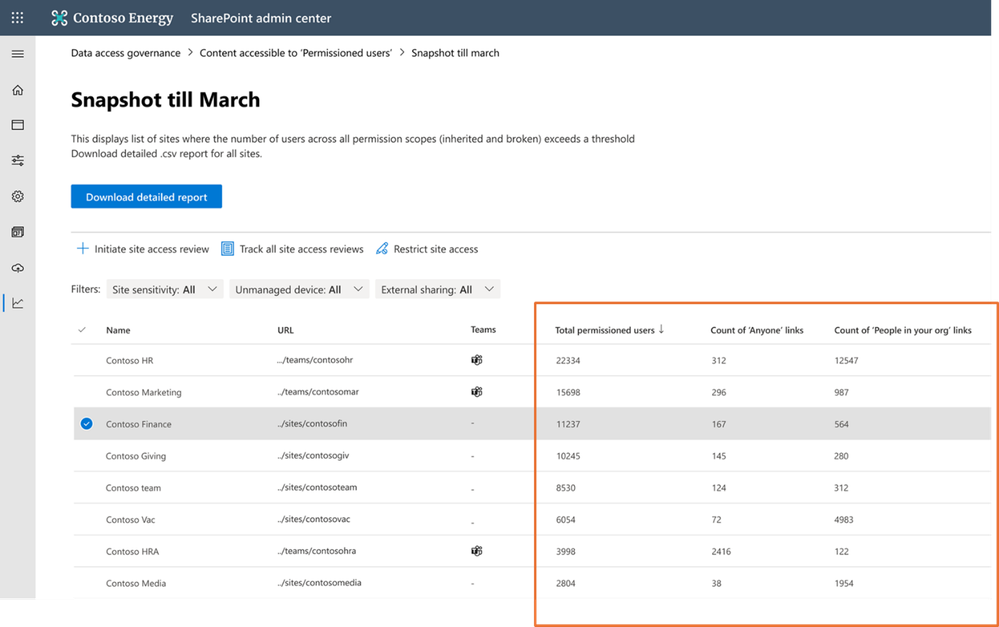Image resolution: width=999 pixels, height=627 pixels.
Task: Navigate to Data access governance breadcrumb
Action: 126,53
